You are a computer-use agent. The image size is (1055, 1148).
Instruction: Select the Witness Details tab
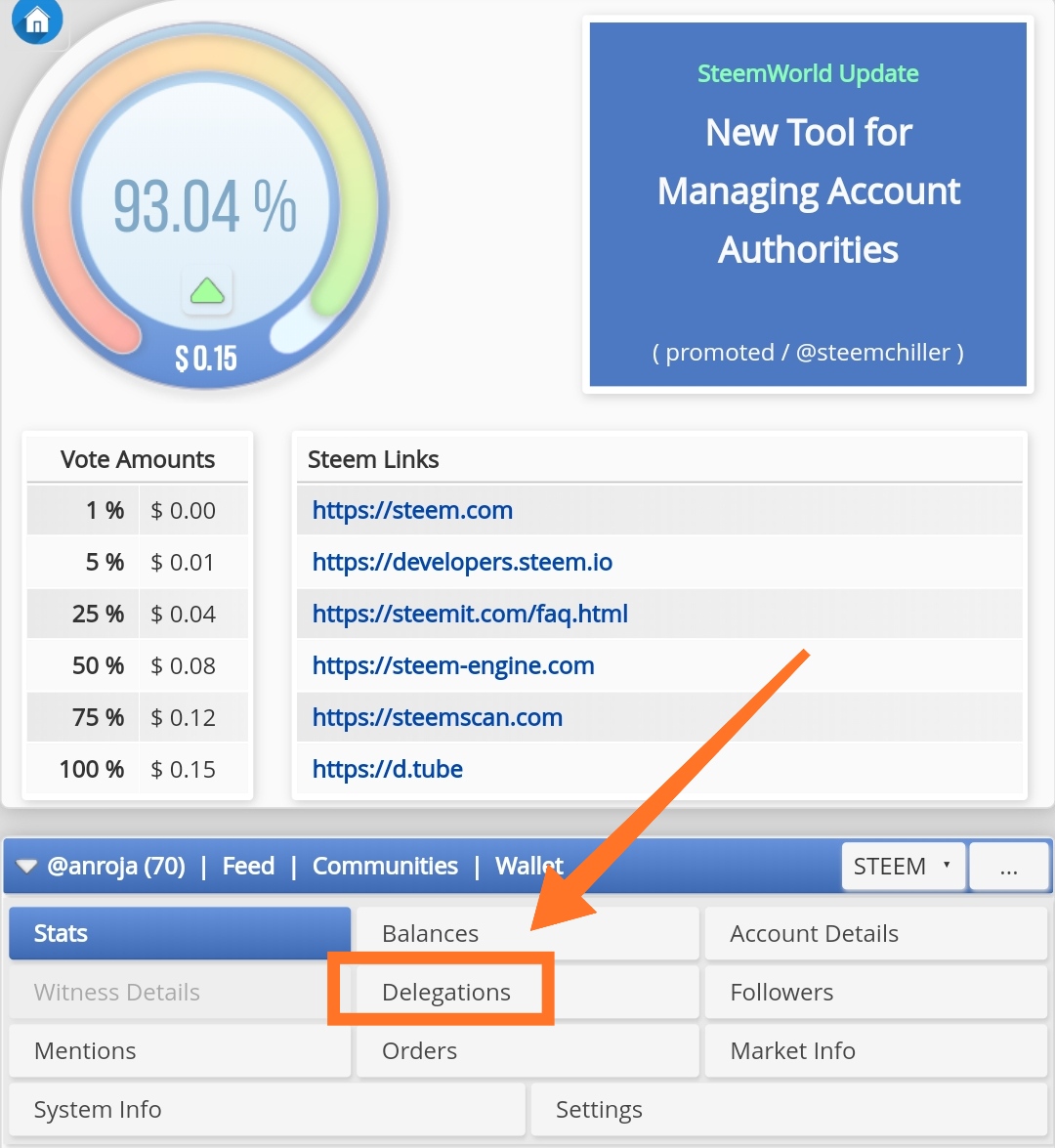coord(180,992)
